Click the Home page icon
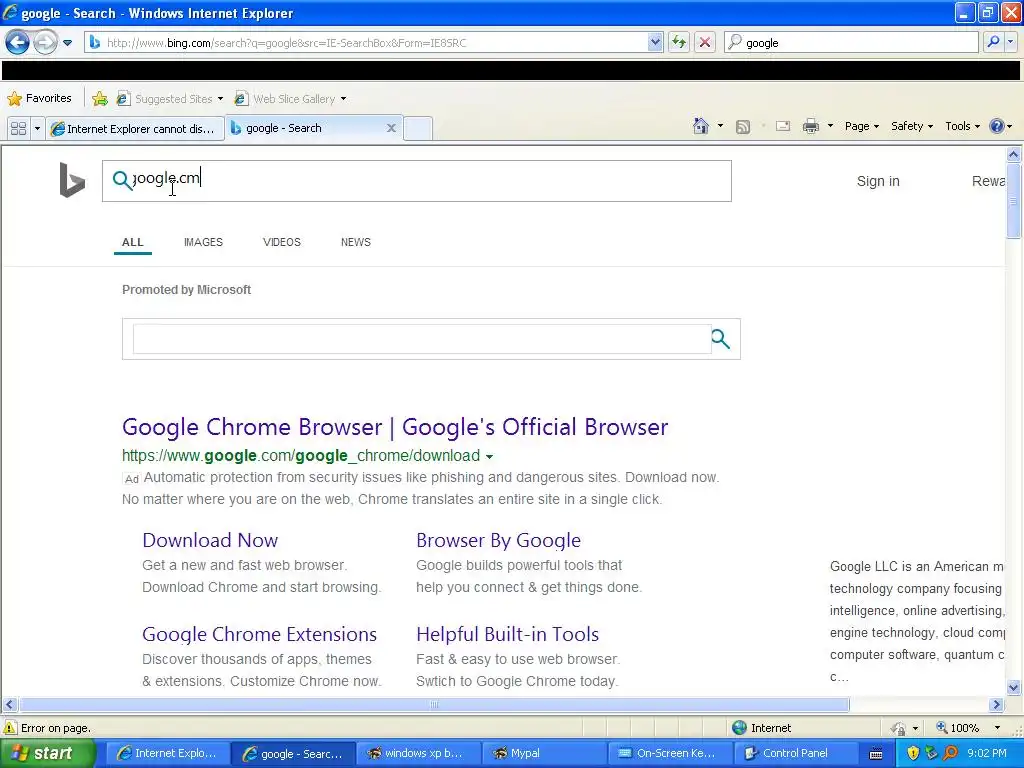 point(701,126)
